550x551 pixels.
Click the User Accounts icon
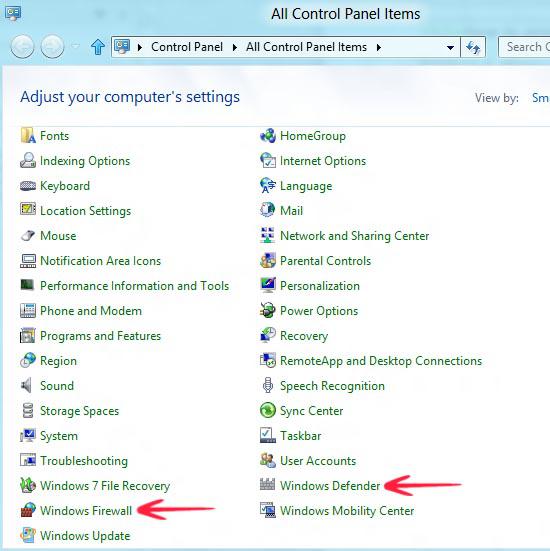[268, 461]
